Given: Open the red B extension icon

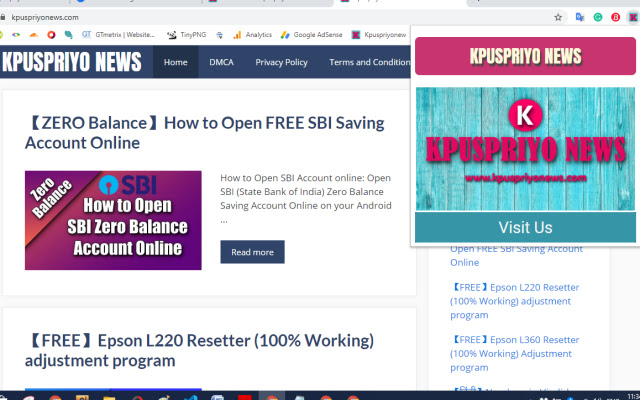Looking at the screenshot, I should click(x=616, y=17).
